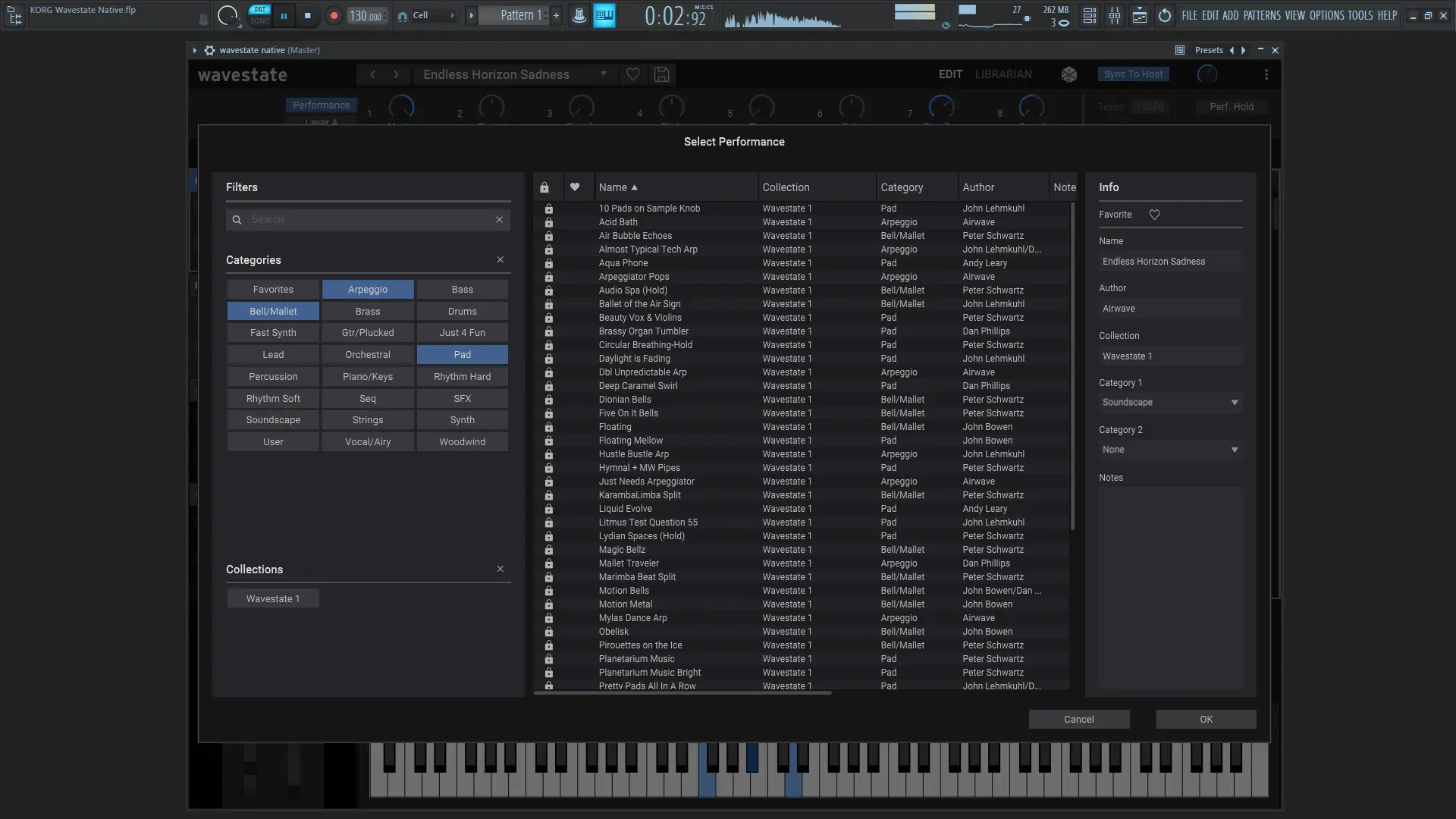The height and width of the screenshot is (819, 1456).
Task: Click the record button in transport
Action: tap(334, 15)
